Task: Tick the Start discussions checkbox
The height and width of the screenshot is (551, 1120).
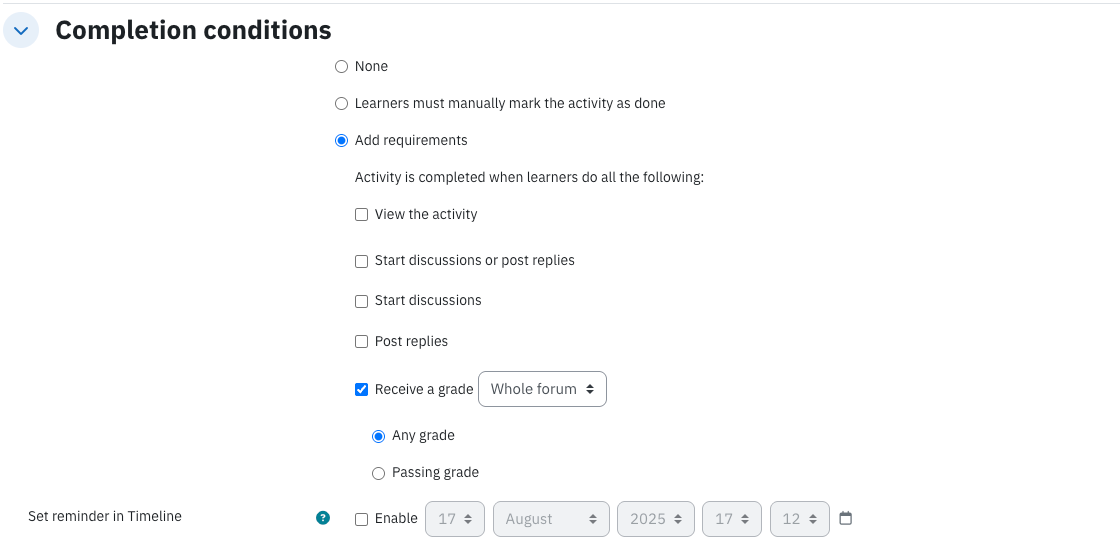Action: [x=361, y=301]
